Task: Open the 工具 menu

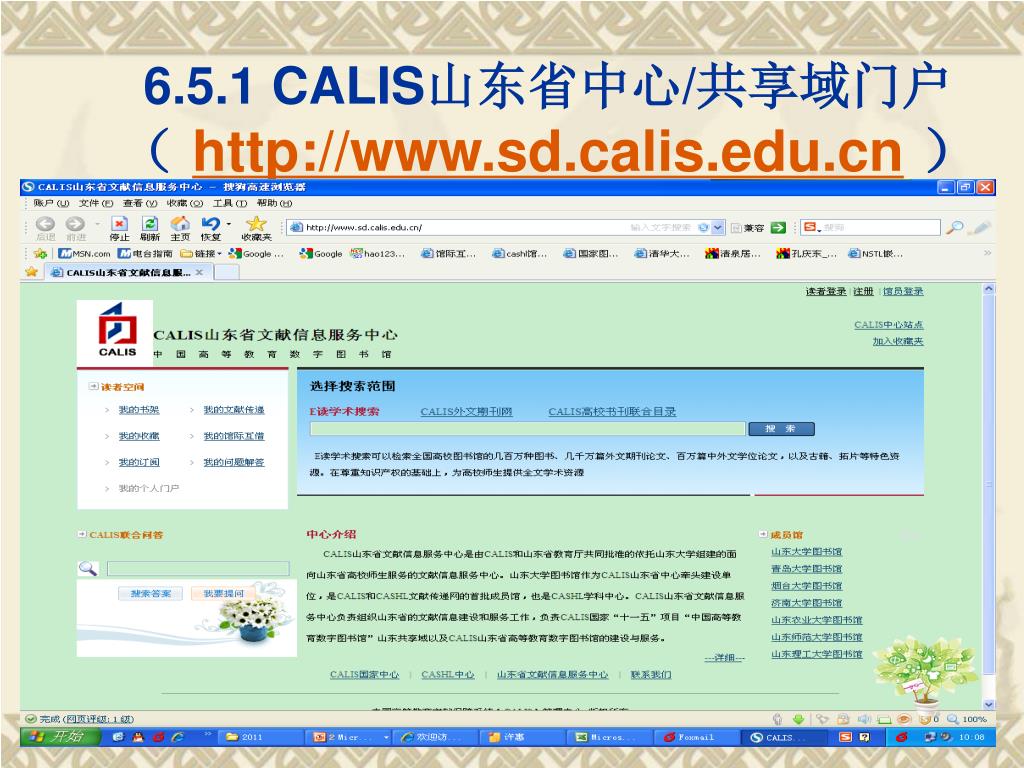Action: tap(230, 203)
